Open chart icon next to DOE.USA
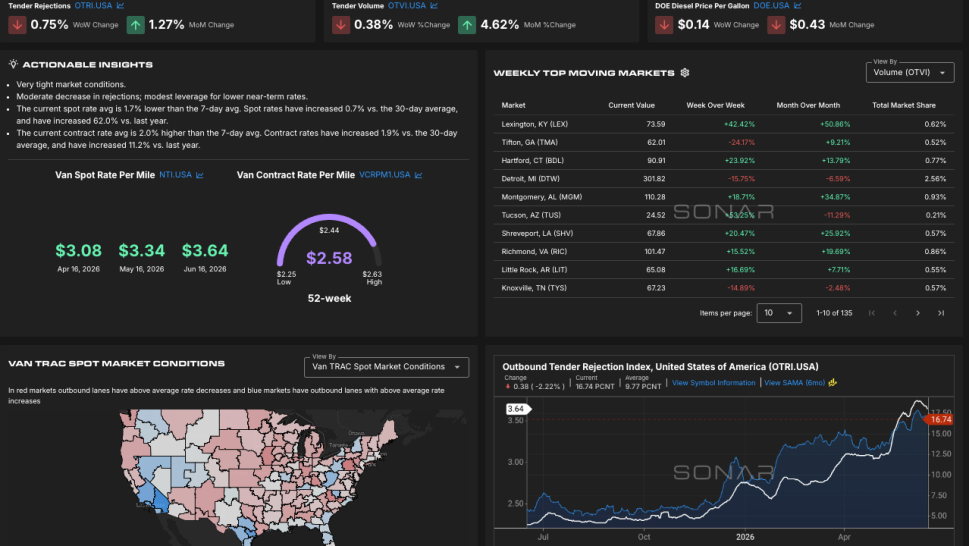 [797, 6]
